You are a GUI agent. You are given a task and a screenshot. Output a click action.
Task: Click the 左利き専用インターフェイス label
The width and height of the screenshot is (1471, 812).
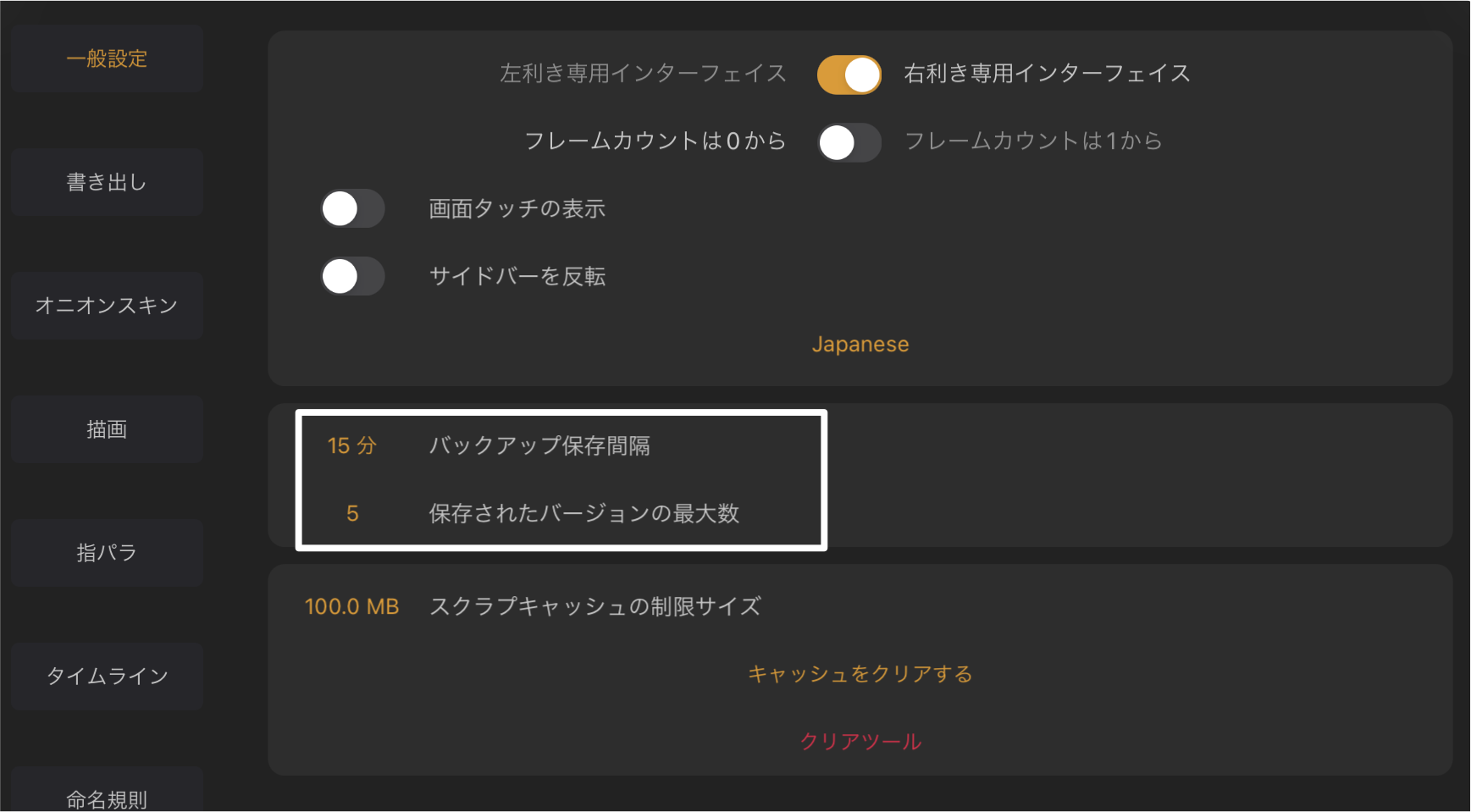point(643,74)
